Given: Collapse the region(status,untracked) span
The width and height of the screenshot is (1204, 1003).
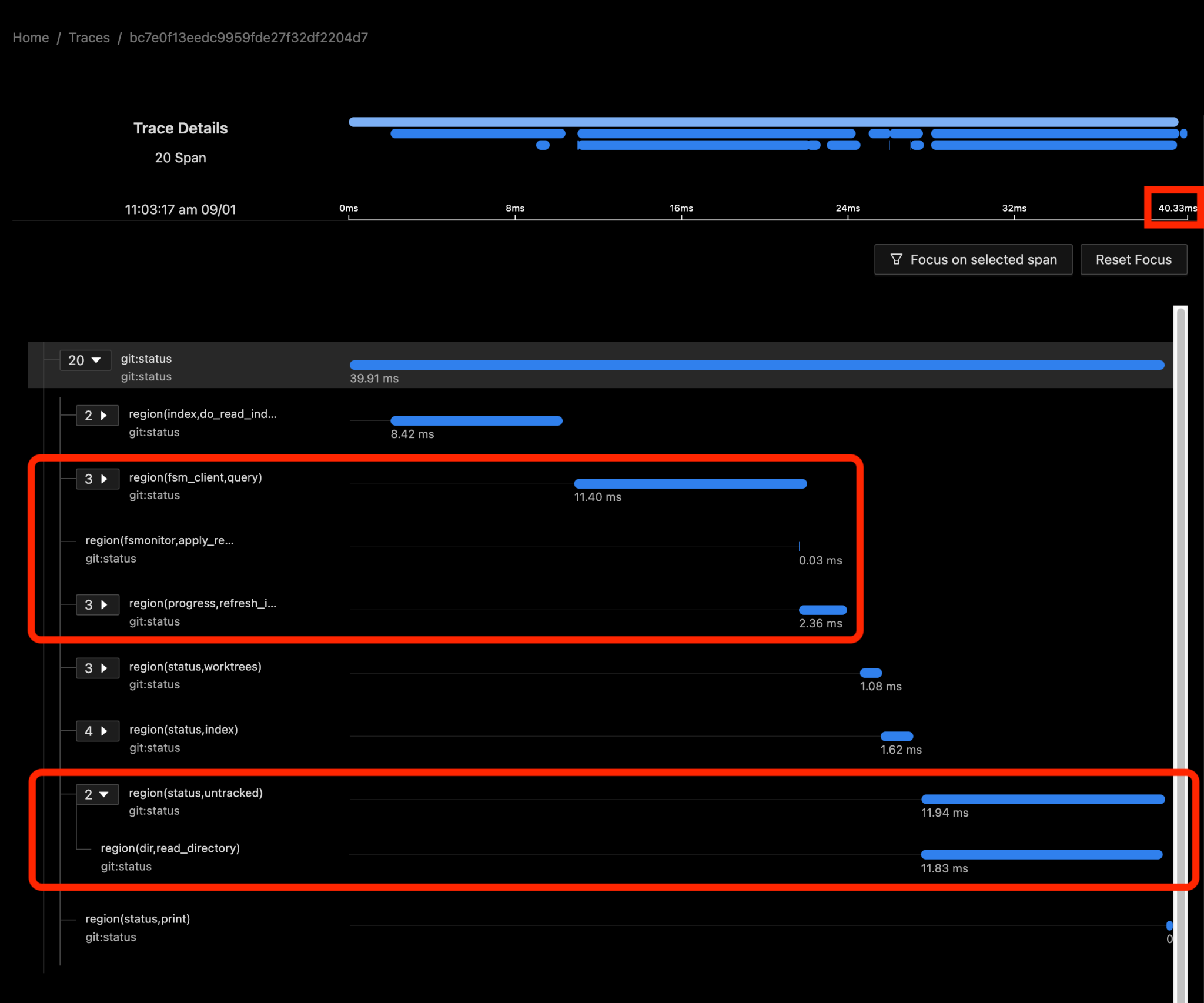Looking at the screenshot, I should (x=98, y=794).
